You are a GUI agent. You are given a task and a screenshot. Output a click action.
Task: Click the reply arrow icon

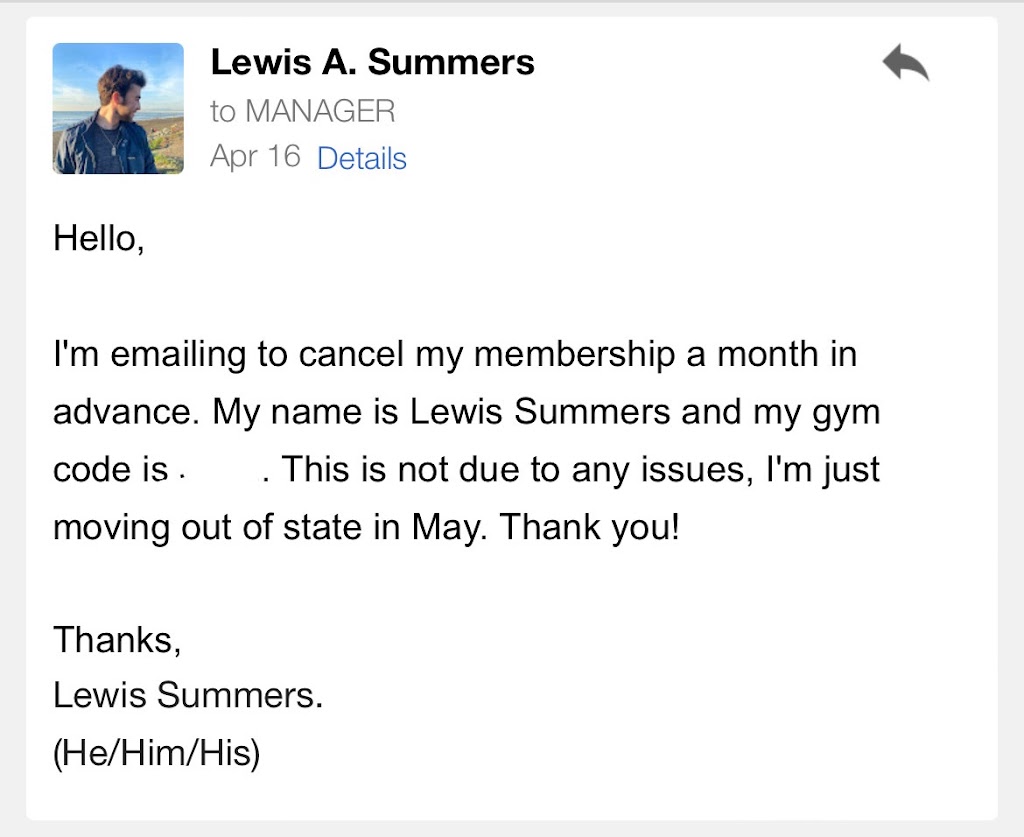pyautogui.click(x=906, y=64)
